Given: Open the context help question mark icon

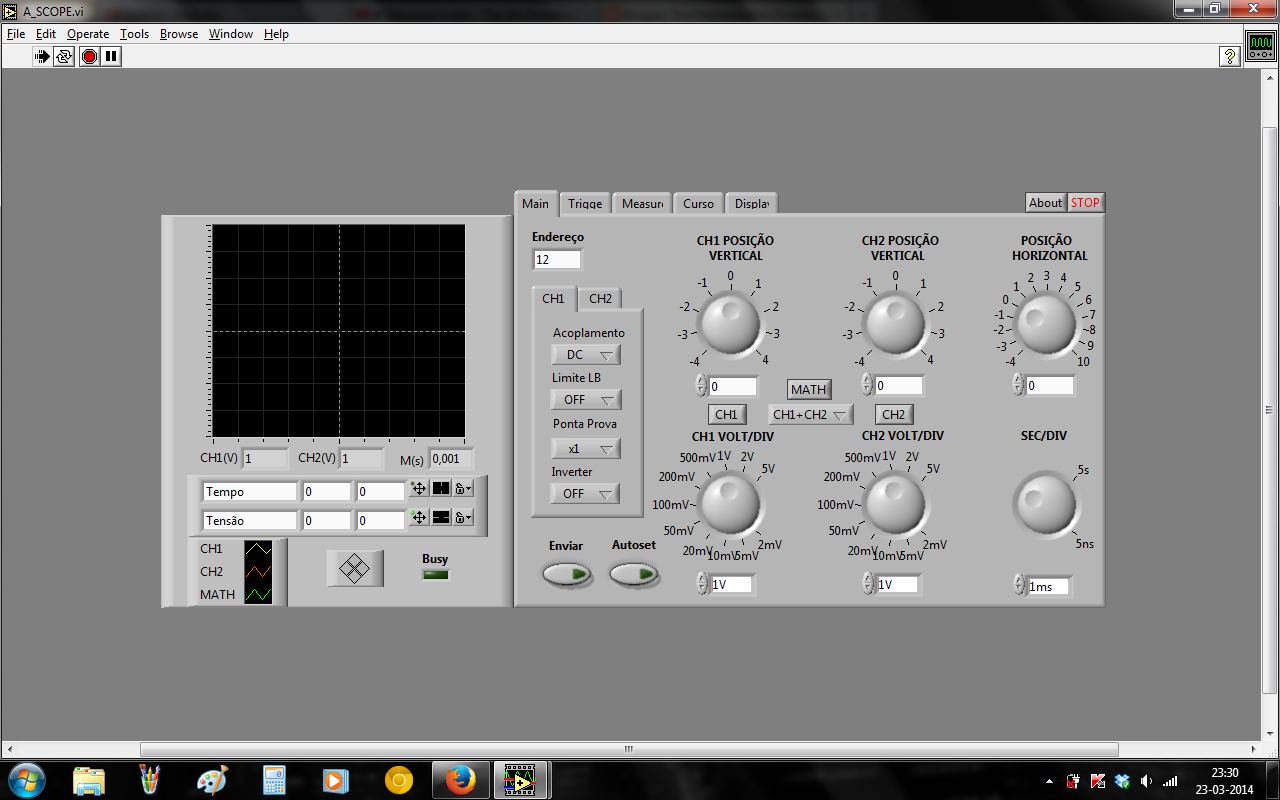Looking at the screenshot, I should 1230,57.
